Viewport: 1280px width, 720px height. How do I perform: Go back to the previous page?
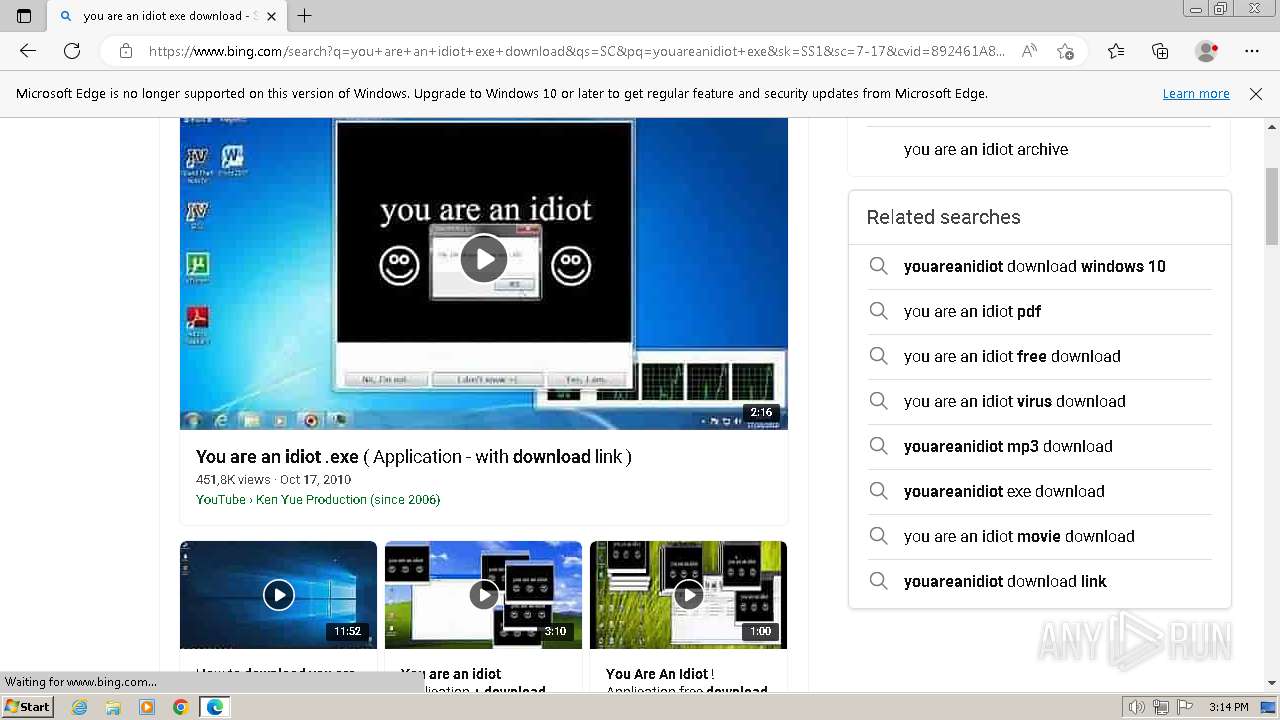pyautogui.click(x=28, y=51)
